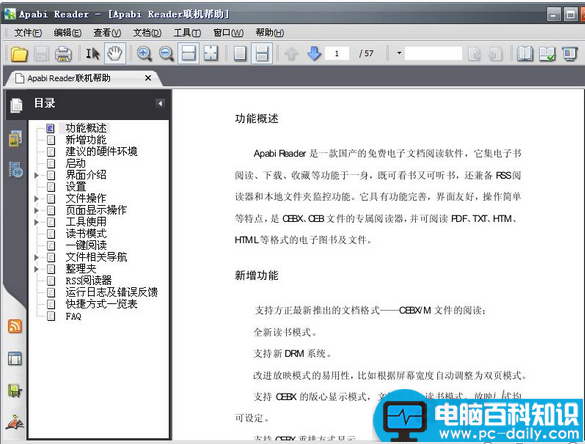Zoom in with the plus magnifier
This screenshot has height=444, width=585.
pyautogui.click(x=144, y=54)
